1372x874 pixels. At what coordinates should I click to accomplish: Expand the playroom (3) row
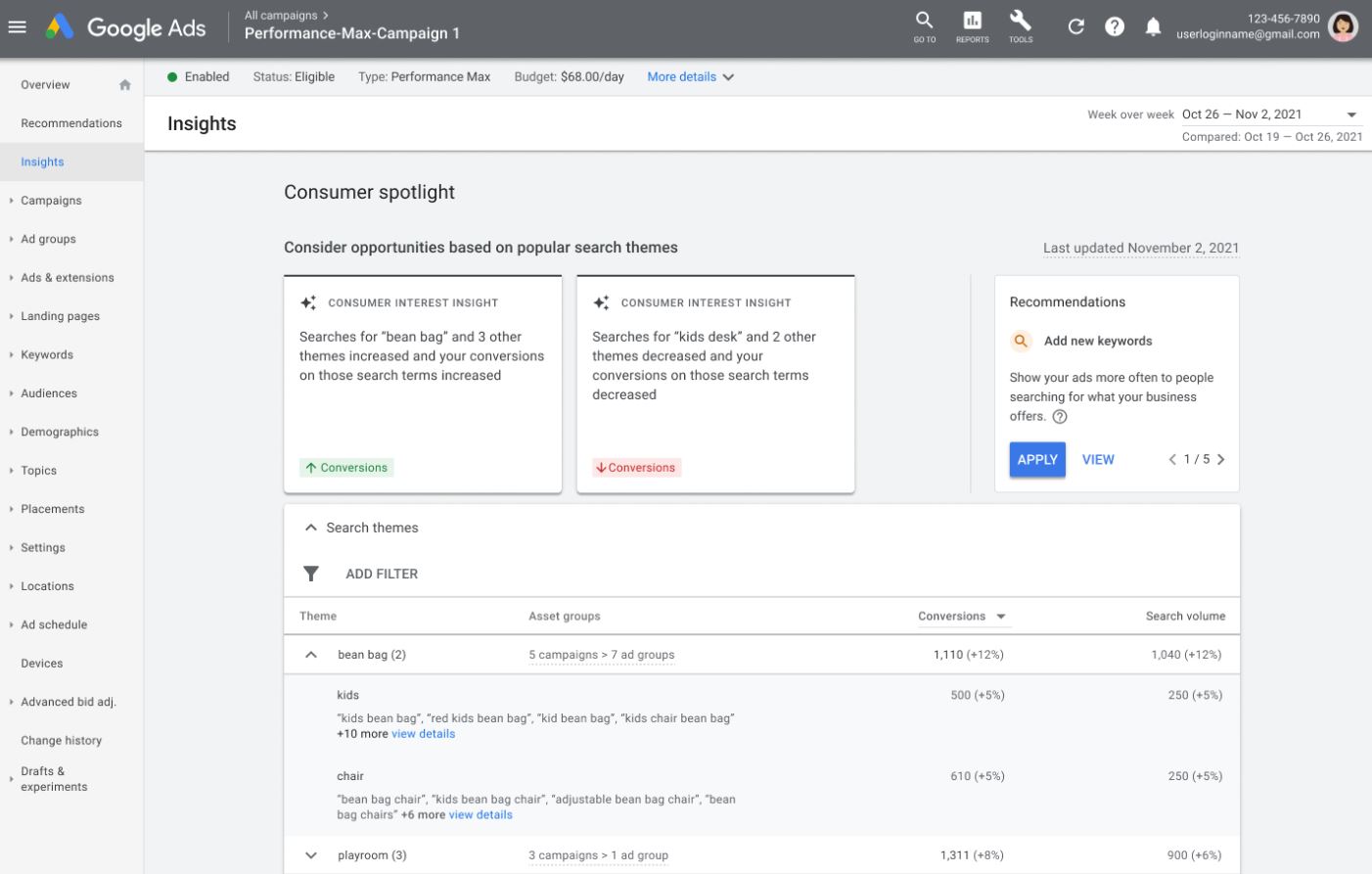(x=310, y=855)
